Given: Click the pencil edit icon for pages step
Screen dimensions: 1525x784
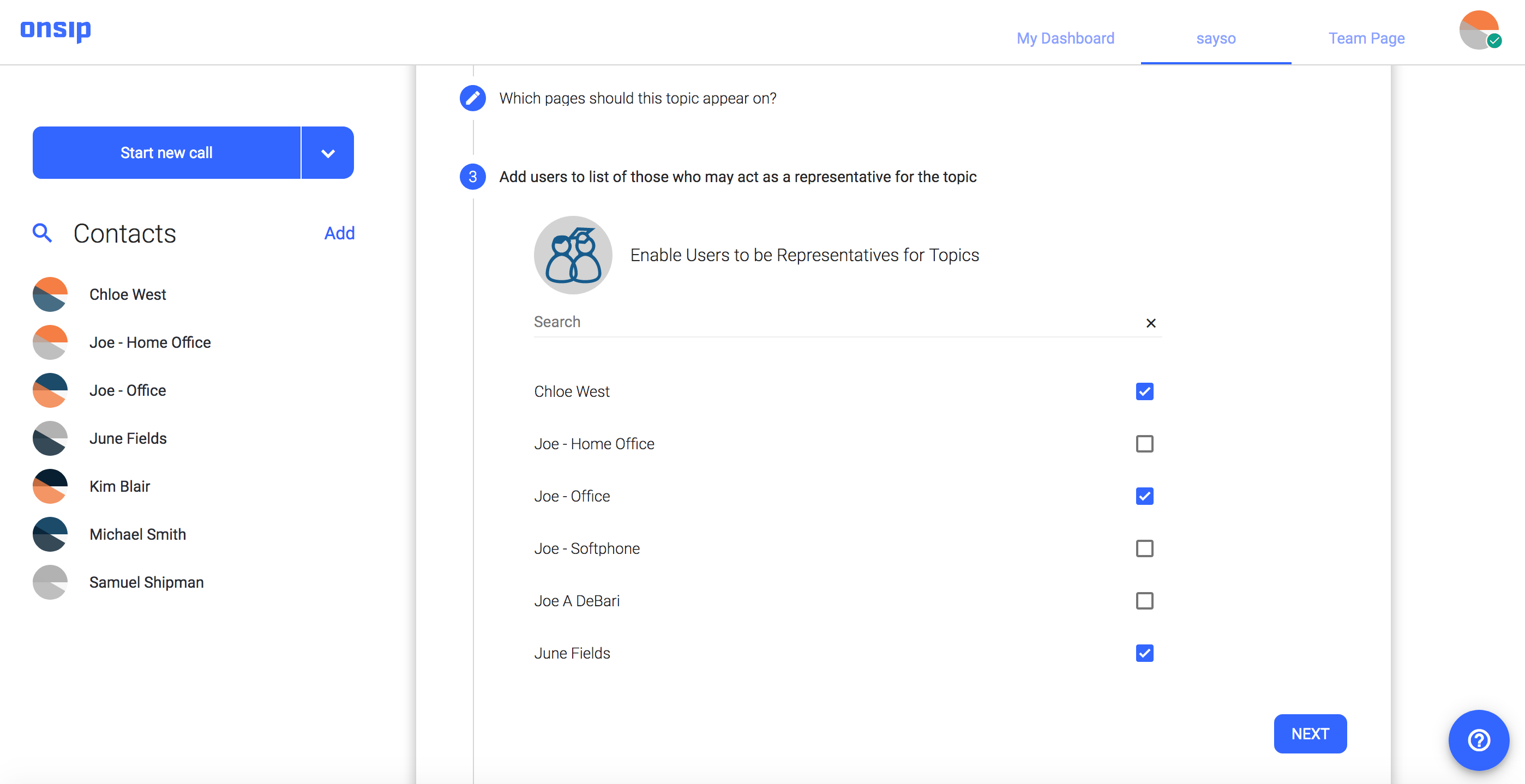Looking at the screenshot, I should (x=472, y=98).
